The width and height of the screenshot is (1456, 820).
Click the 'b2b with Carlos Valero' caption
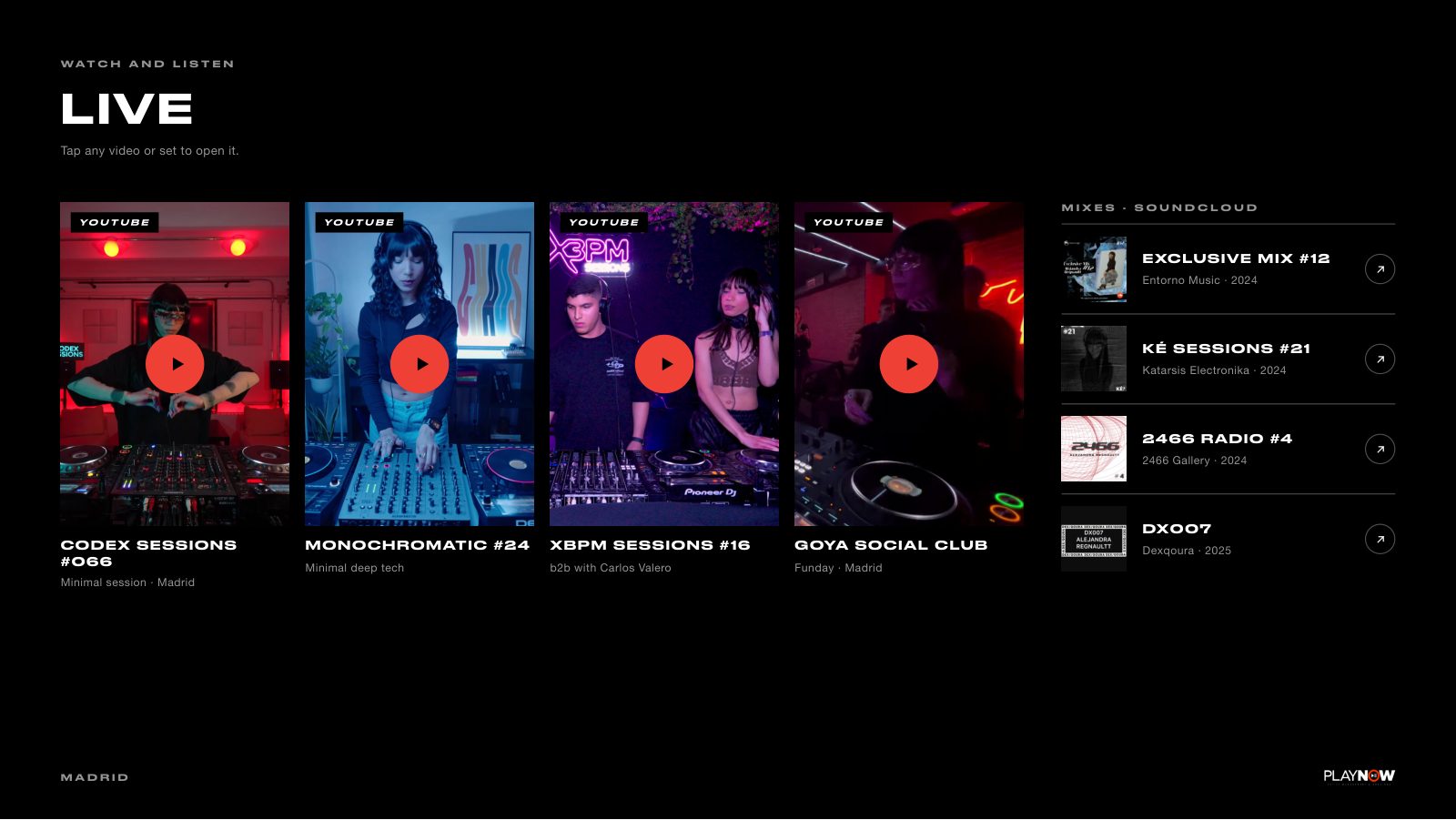[611, 568]
